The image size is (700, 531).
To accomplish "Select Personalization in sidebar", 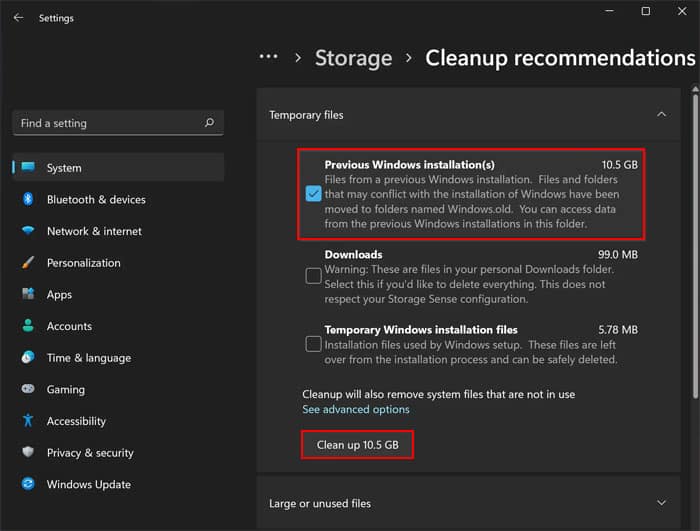I will 118,263.
